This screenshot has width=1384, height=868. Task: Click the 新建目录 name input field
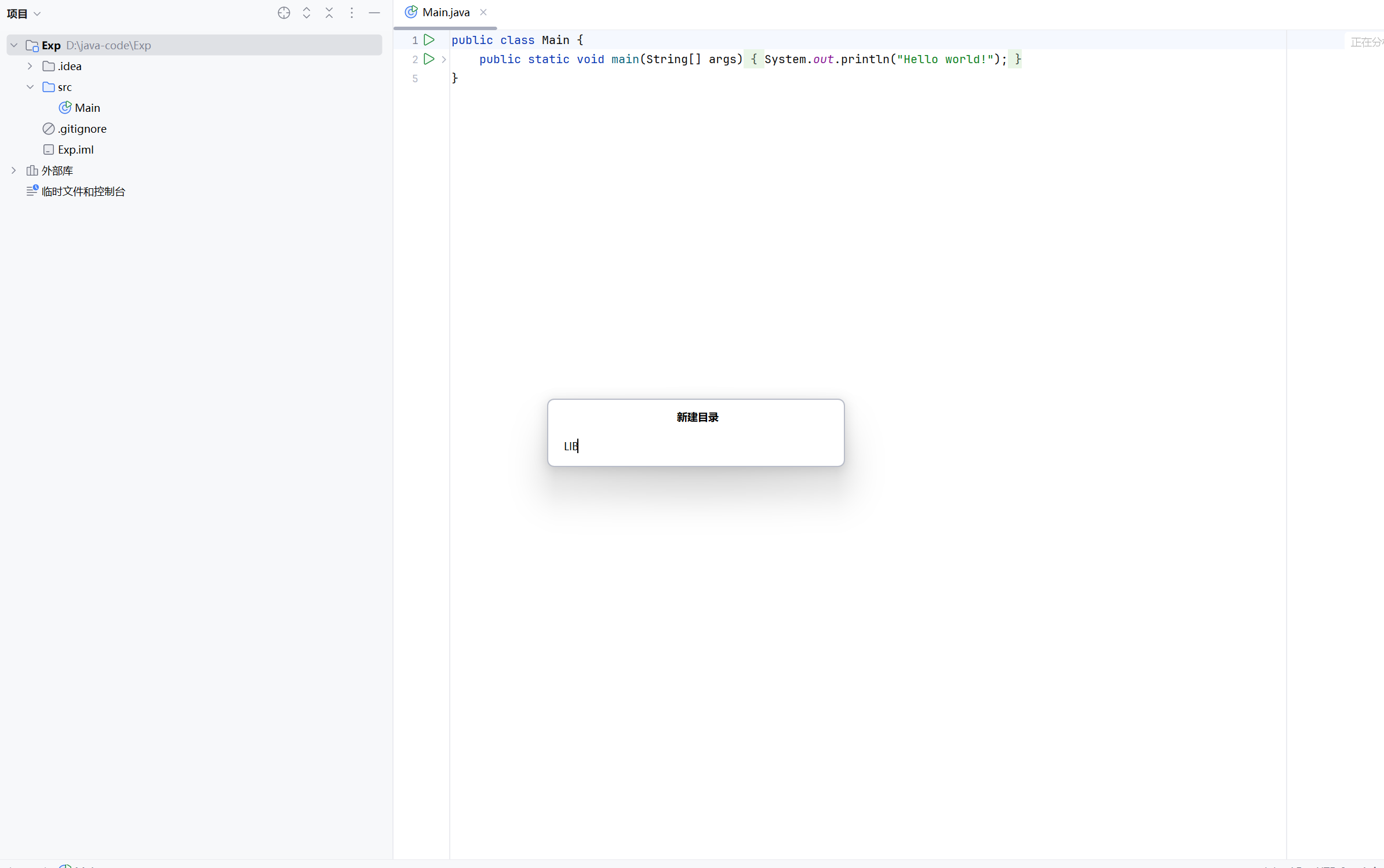(695, 446)
